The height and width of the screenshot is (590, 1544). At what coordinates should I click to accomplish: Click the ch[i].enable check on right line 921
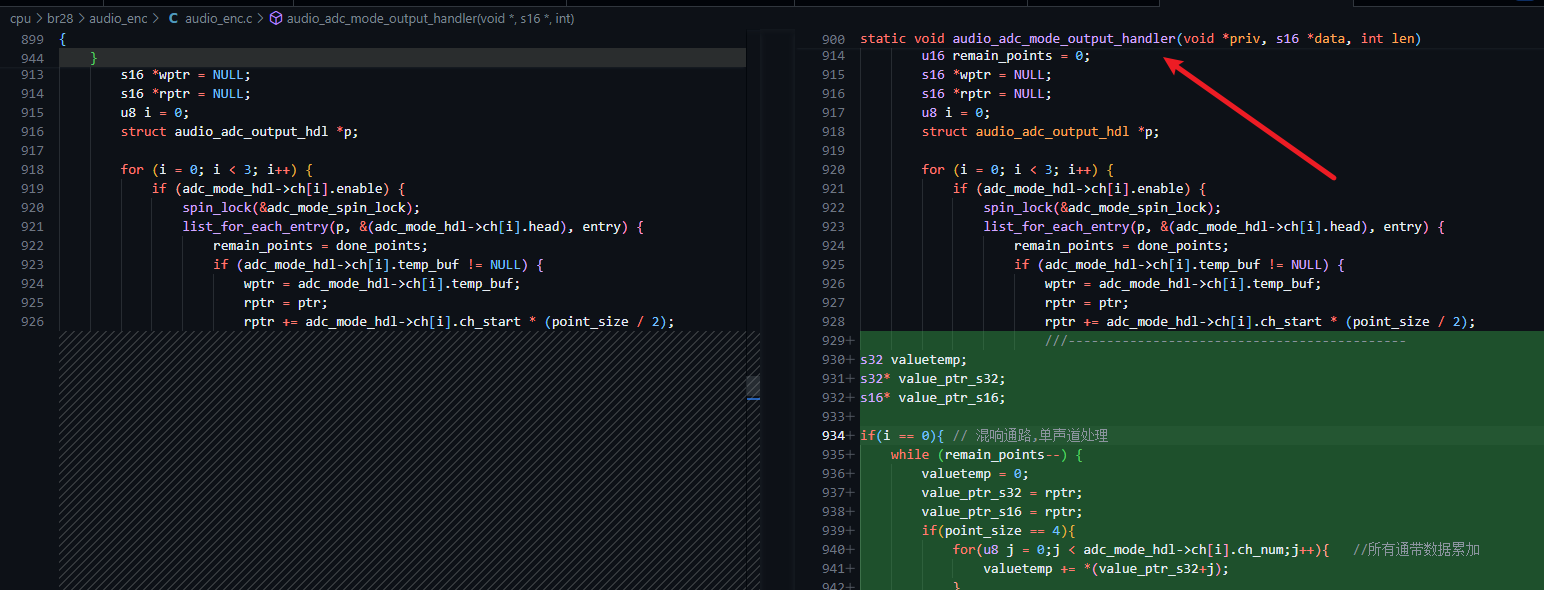pyautogui.click(x=1080, y=189)
